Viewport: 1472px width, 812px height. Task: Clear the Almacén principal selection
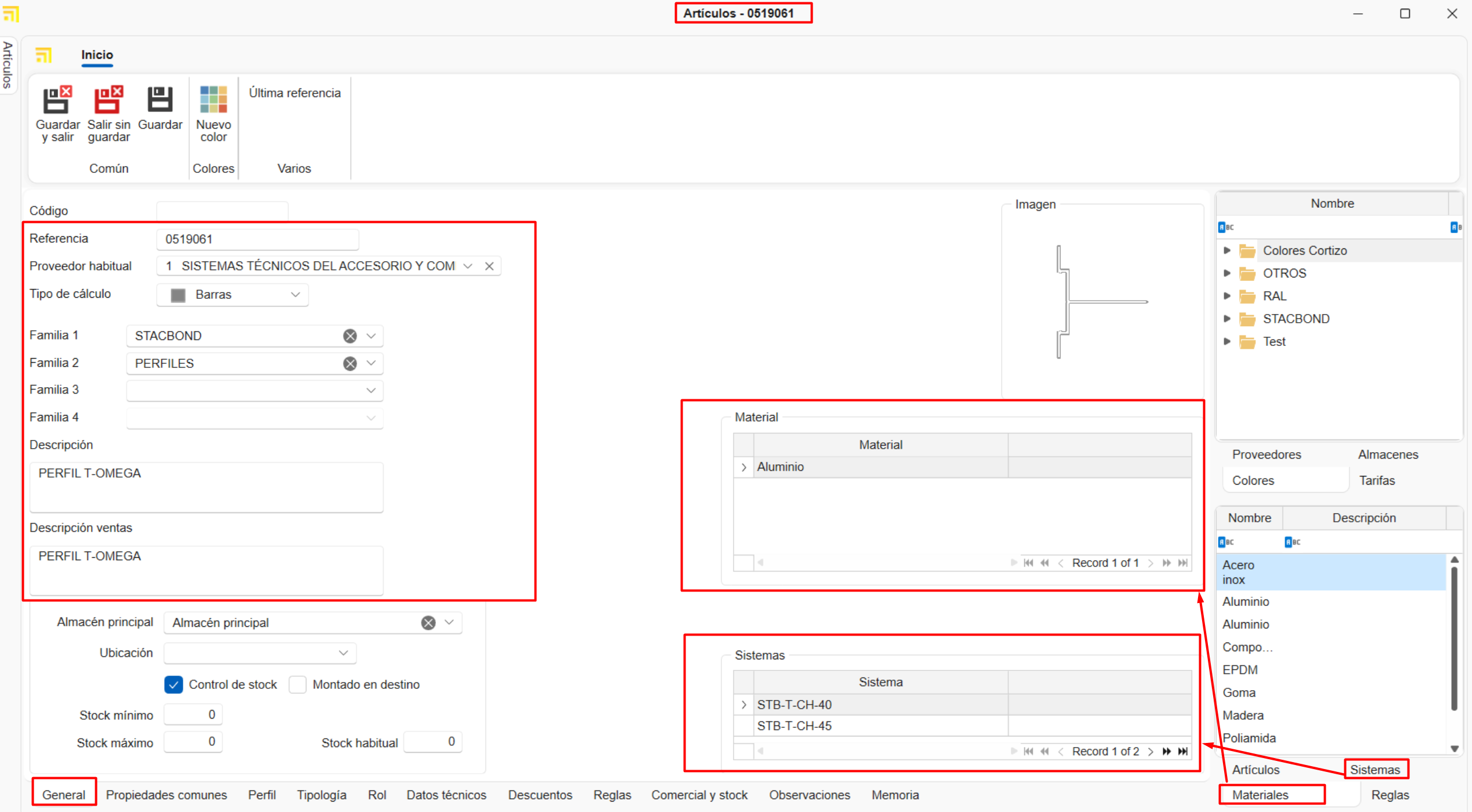click(x=428, y=623)
